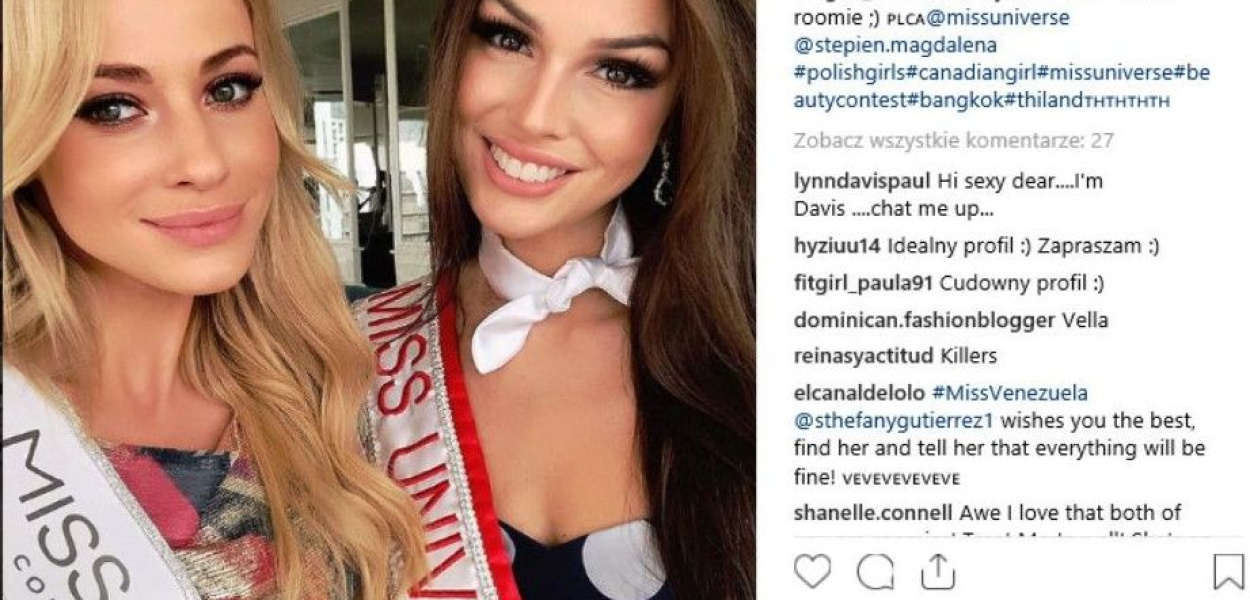
Task: Visit the @sthefanygutierrez1 mention
Action: point(895,420)
